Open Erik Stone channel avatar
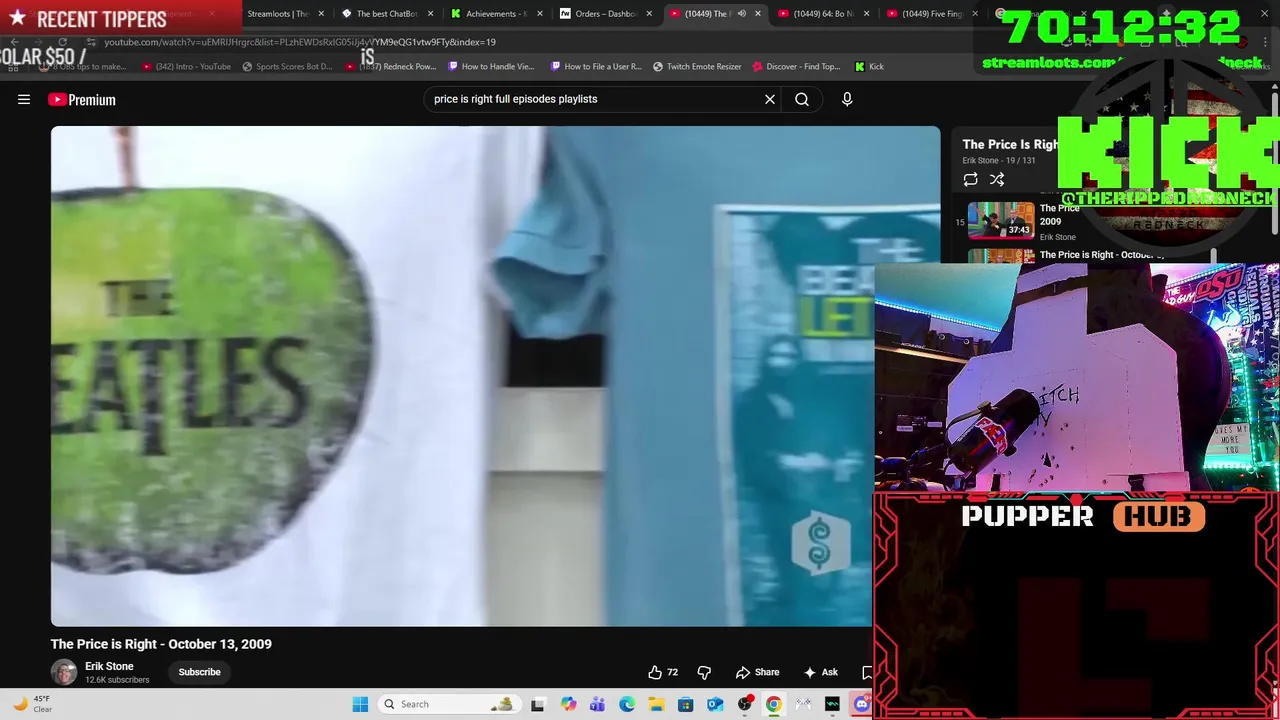Image resolution: width=1280 pixels, height=720 pixels. (64, 672)
